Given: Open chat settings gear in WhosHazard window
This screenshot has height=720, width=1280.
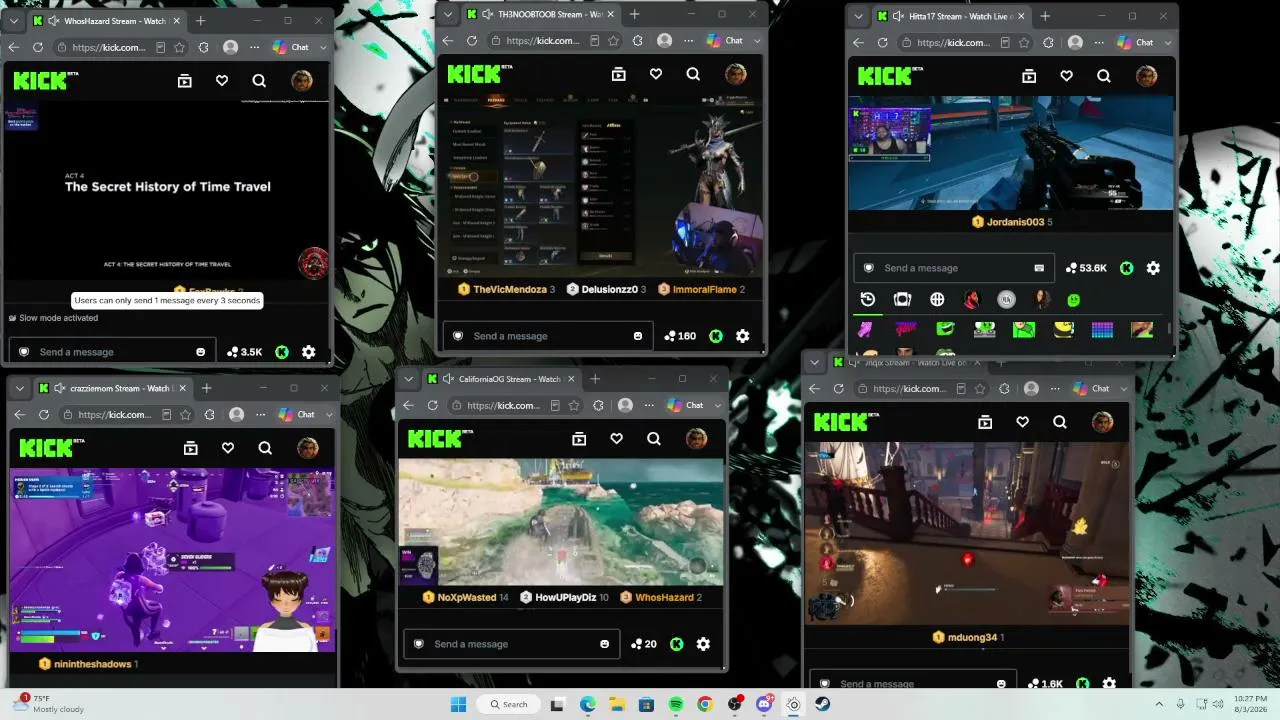Looking at the screenshot, I should 308,352.
